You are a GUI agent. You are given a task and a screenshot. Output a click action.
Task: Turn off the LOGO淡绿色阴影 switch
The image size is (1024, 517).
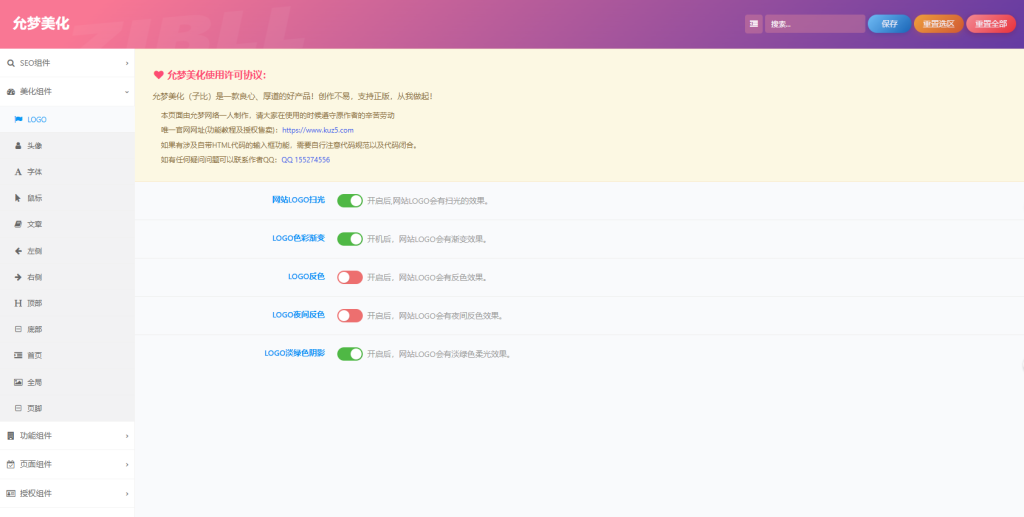pos(349,354)
